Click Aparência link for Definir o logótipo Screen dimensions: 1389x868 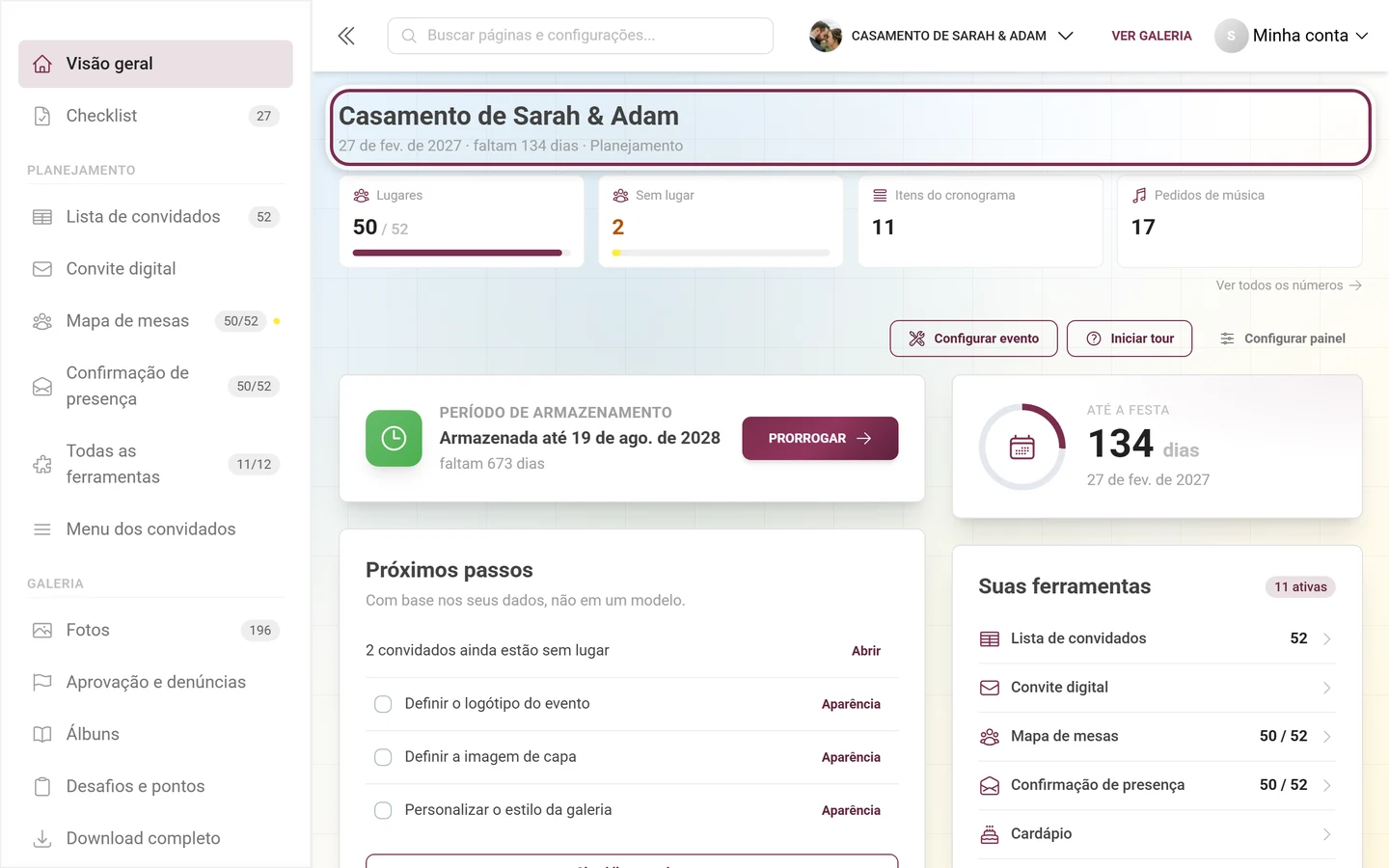coord(851,704)
